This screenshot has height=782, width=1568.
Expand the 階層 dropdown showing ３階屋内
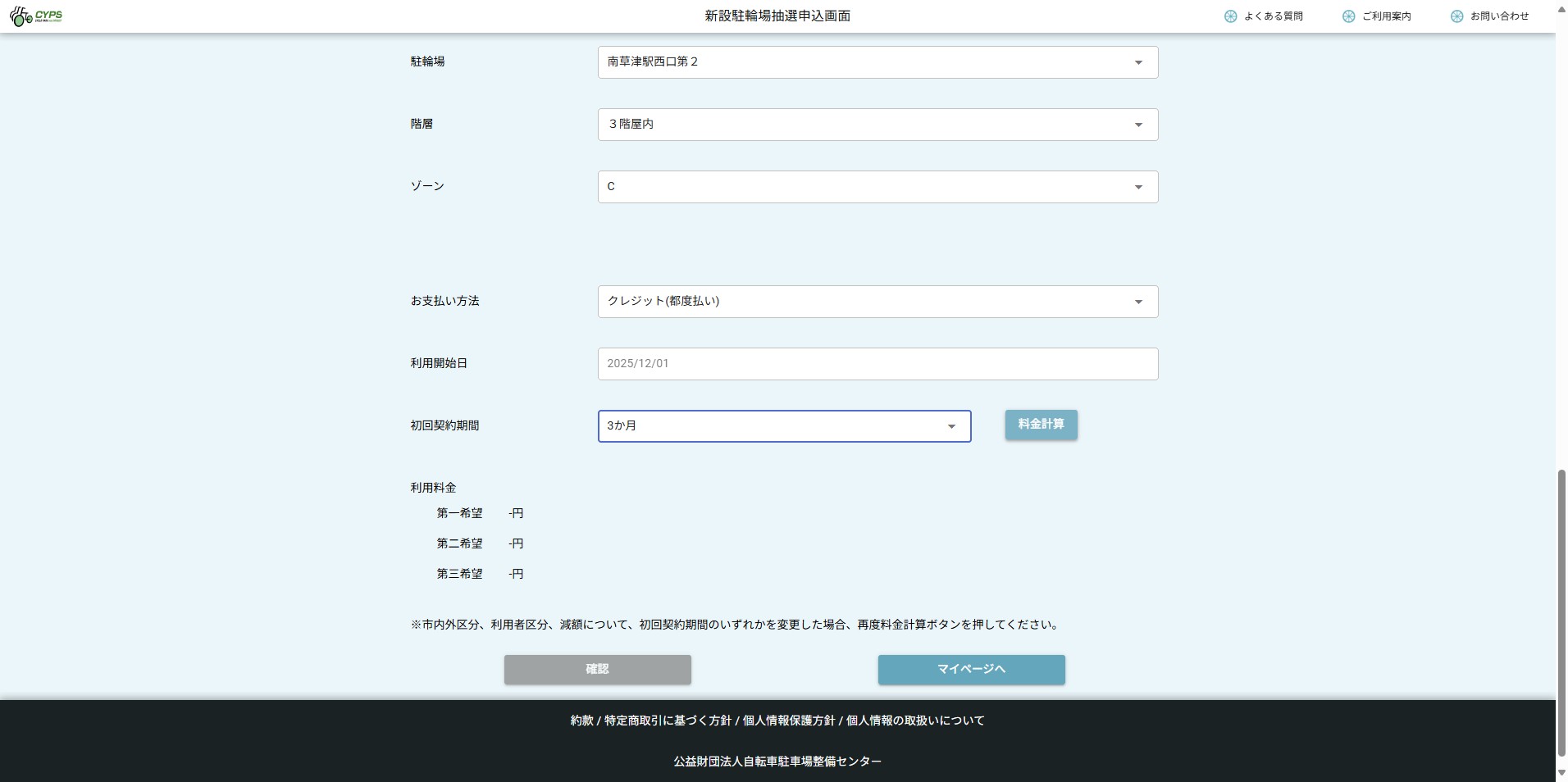coord(877,125)
